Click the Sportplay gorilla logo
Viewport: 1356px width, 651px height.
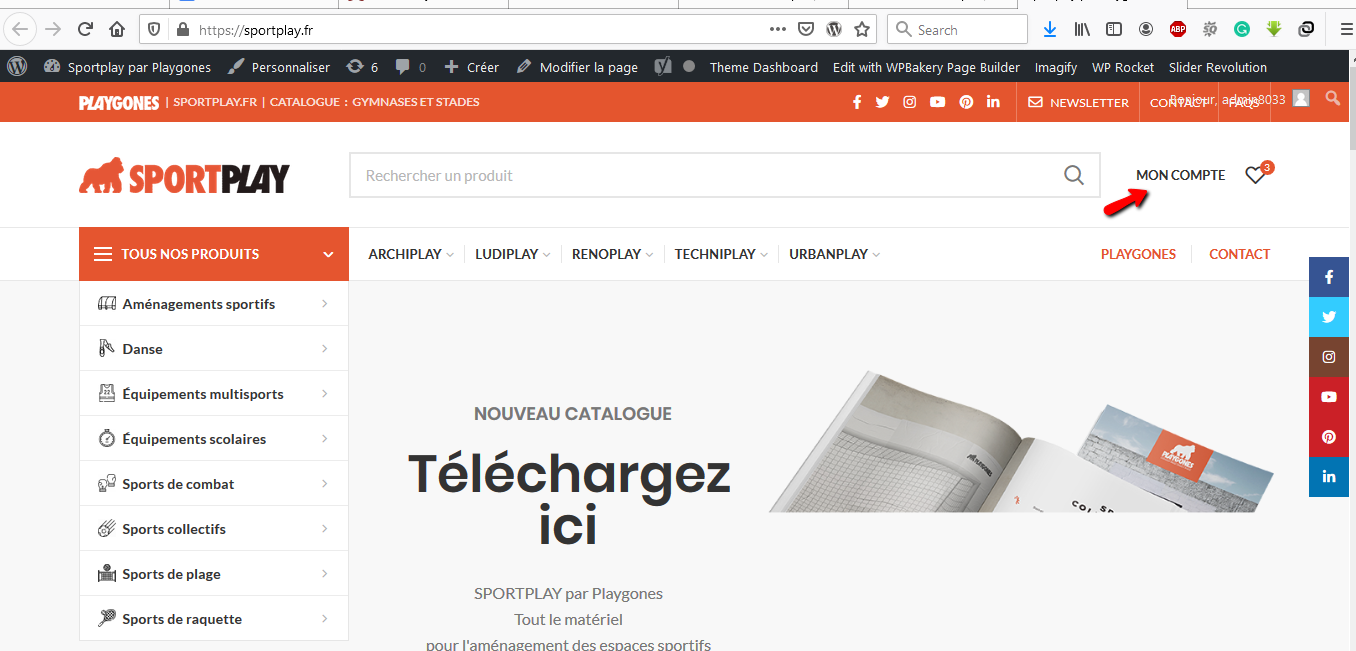[184, 175]
